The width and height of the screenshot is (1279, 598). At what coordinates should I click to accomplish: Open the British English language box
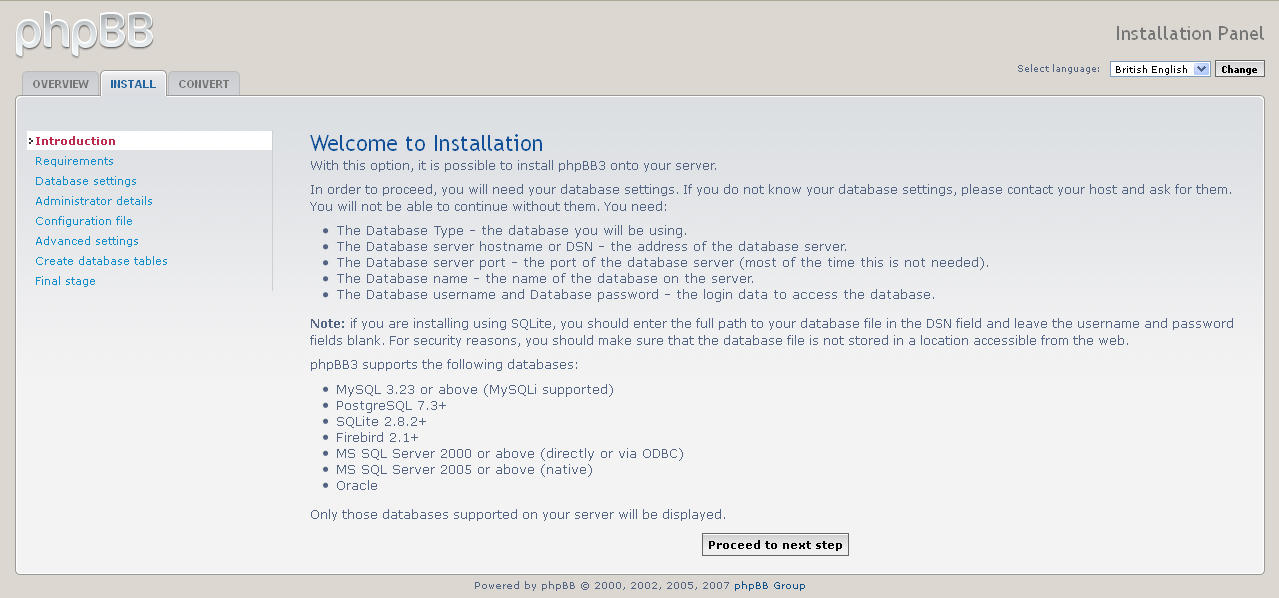click(x=1151, y=69)
